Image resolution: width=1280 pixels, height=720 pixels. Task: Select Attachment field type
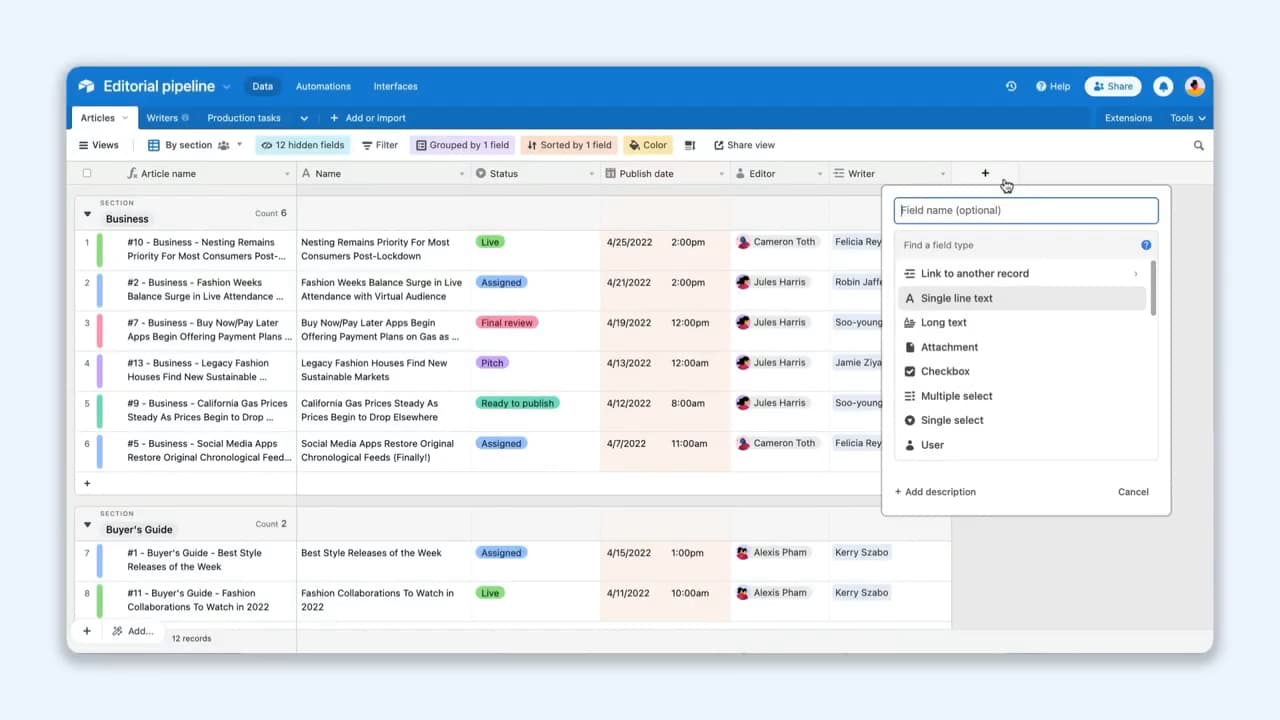coord(1020,347)
